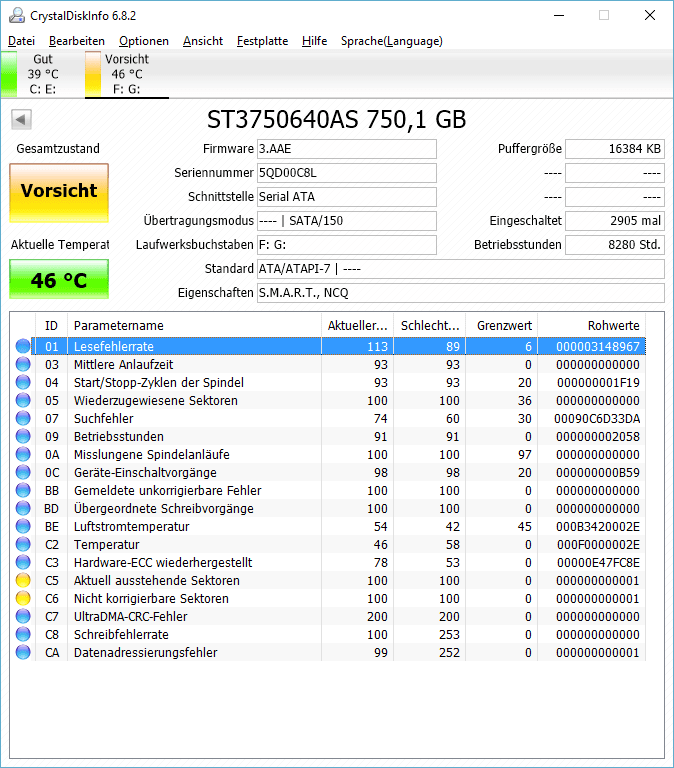Open the Sprache(Language) menu
The height and width of the screenshot is (768, 674).
[x=392, y=41]
